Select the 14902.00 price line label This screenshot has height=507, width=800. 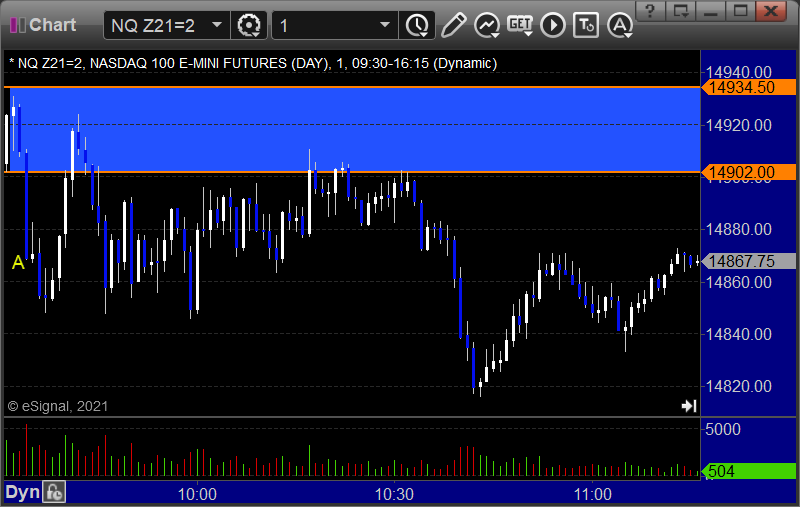coord(748,172)
